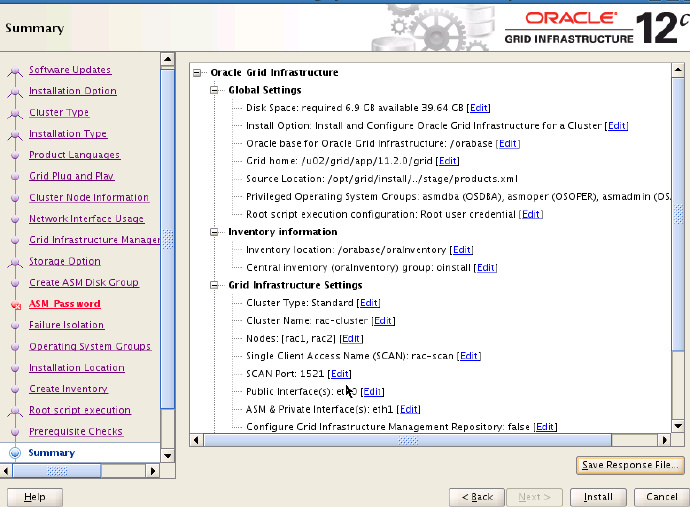This screenshot has height=507, width=690.
Task: Open the Create ASM Disk Group step
Action: 84,283
